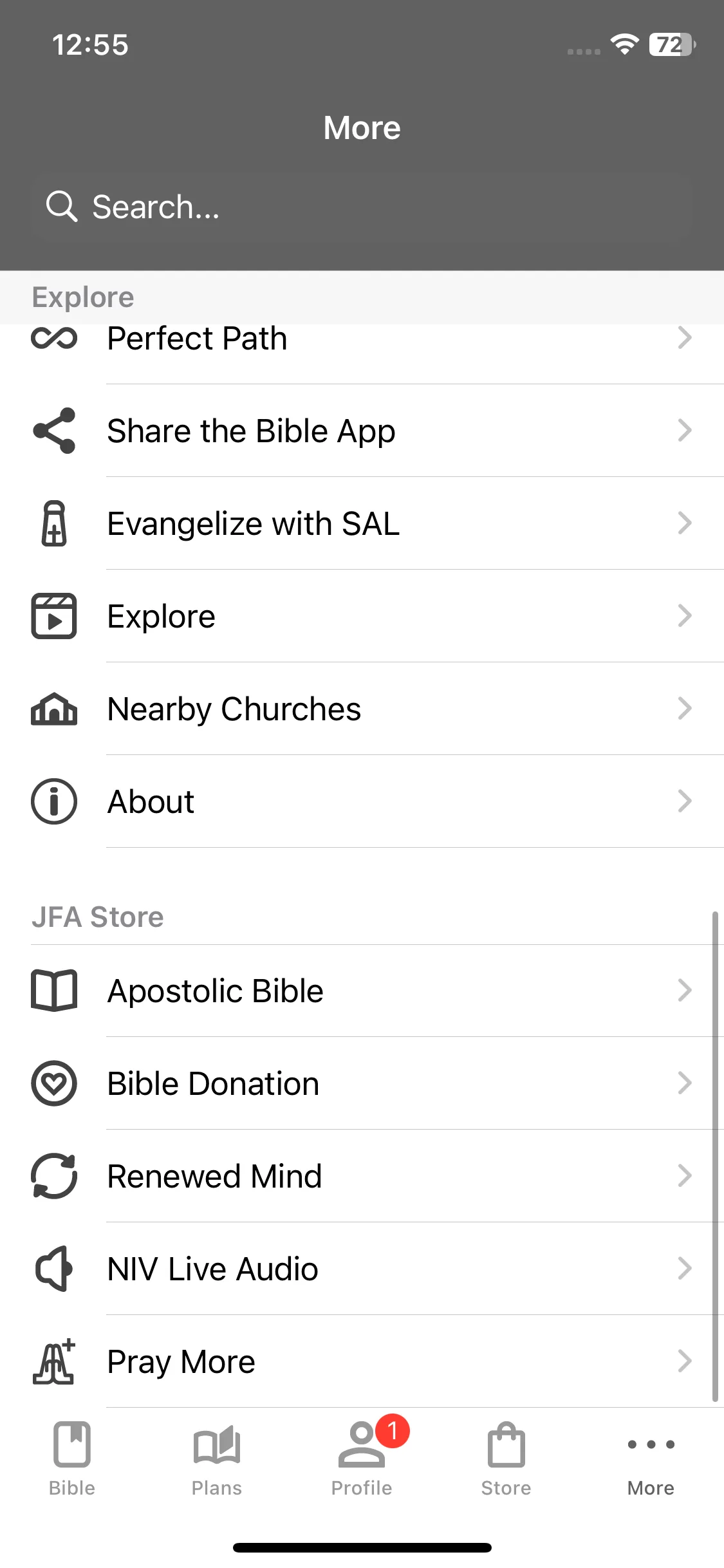Viewport: 724px width, 1568px height.
Task: Focus the Search field
Action: click(x=362, y=207)
